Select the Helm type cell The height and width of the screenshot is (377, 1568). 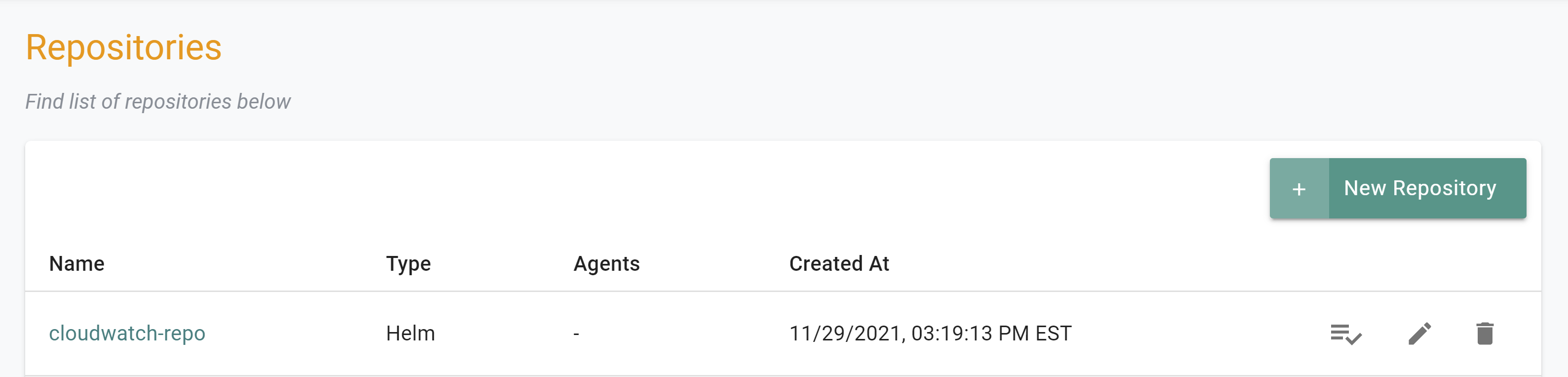click(410, 333)
